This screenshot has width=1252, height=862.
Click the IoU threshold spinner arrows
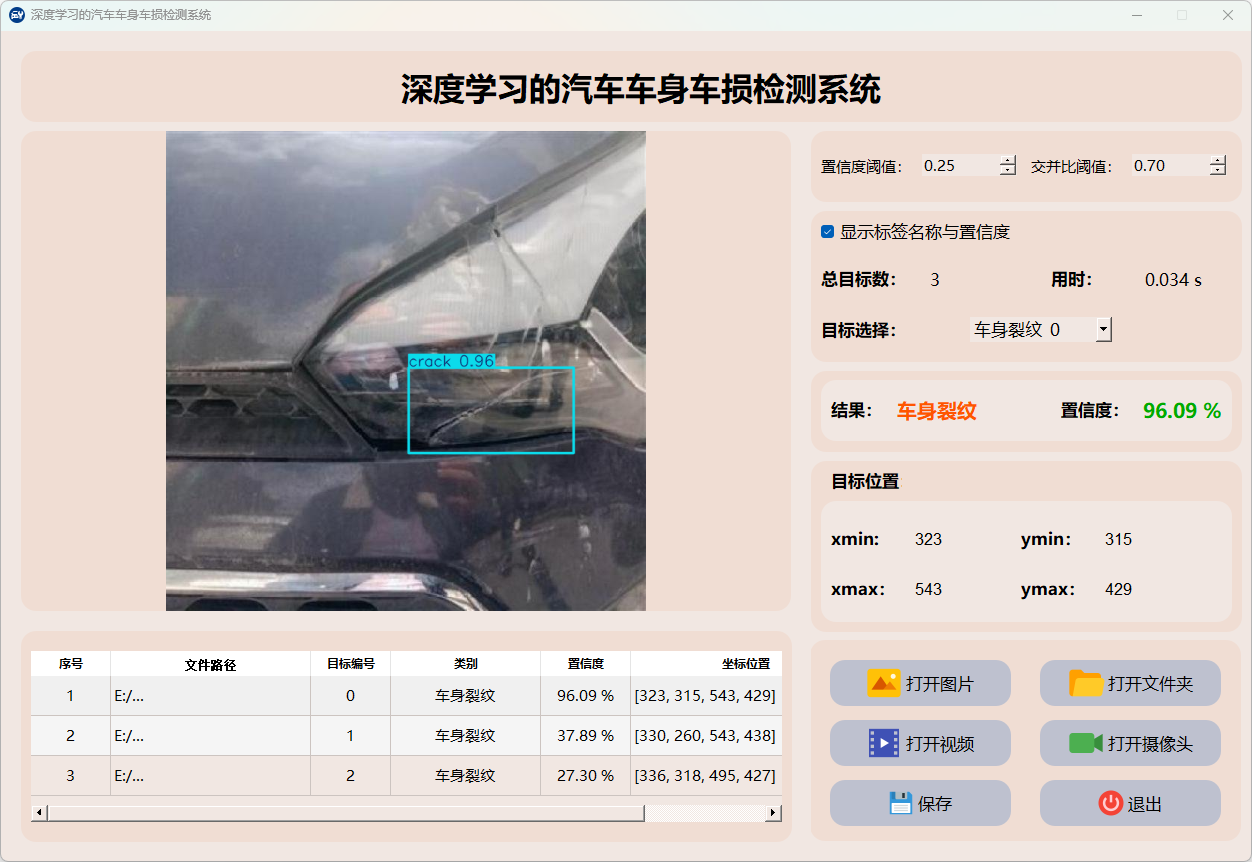pyautogui.click(x=1217, y=166)
